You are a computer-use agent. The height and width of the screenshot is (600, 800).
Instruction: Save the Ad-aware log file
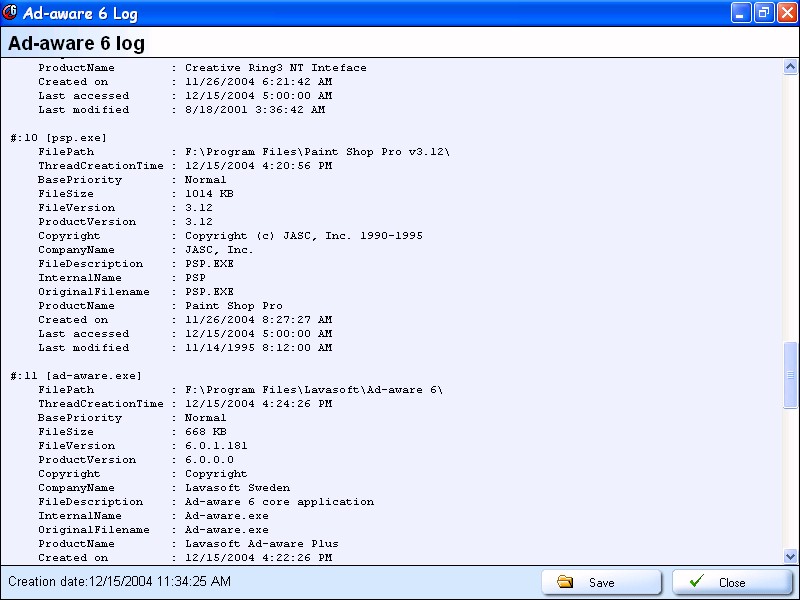pyautogui.click(x=602, y=582)
